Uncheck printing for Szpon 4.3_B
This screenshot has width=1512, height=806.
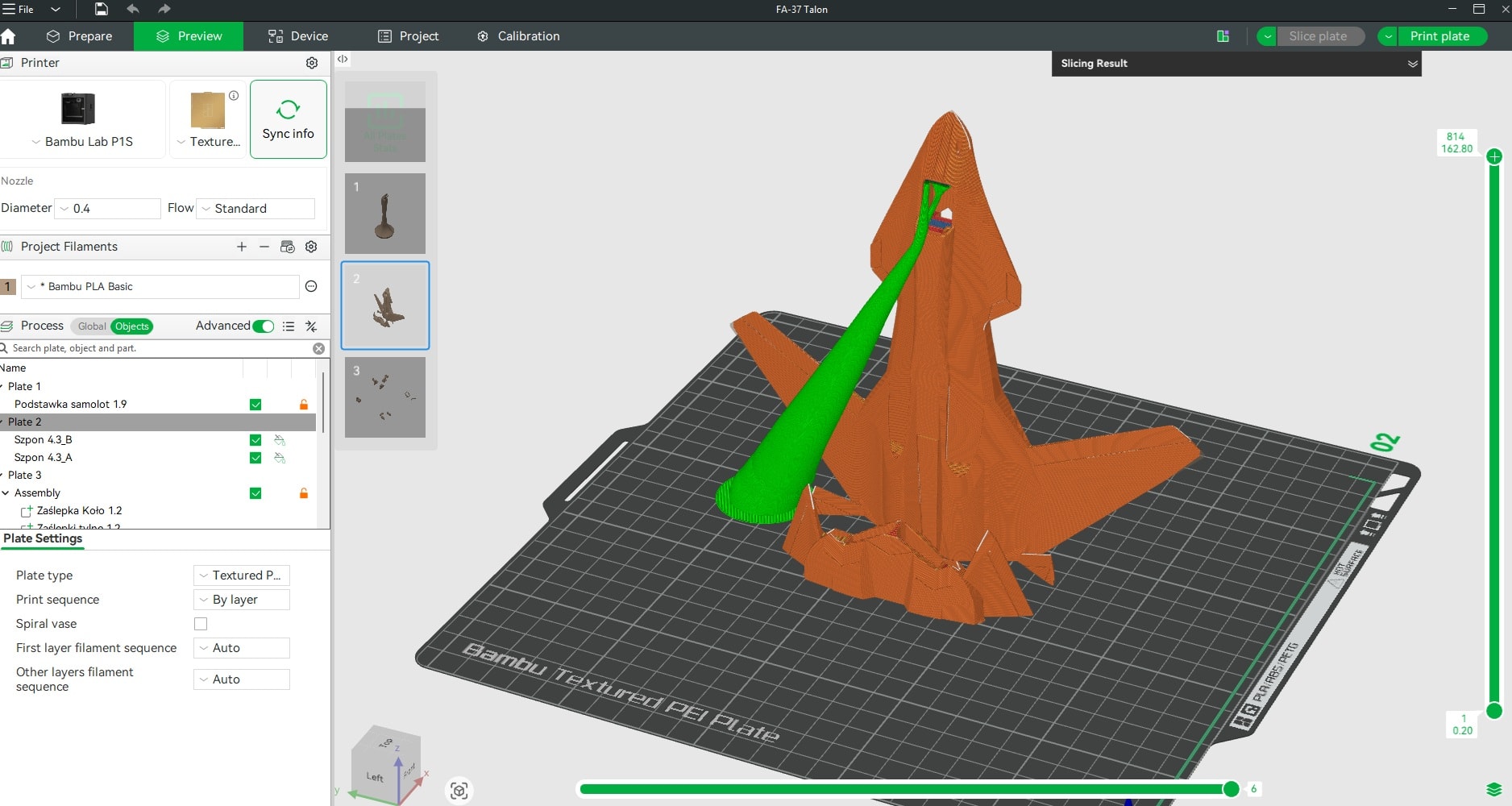(255, 440)
